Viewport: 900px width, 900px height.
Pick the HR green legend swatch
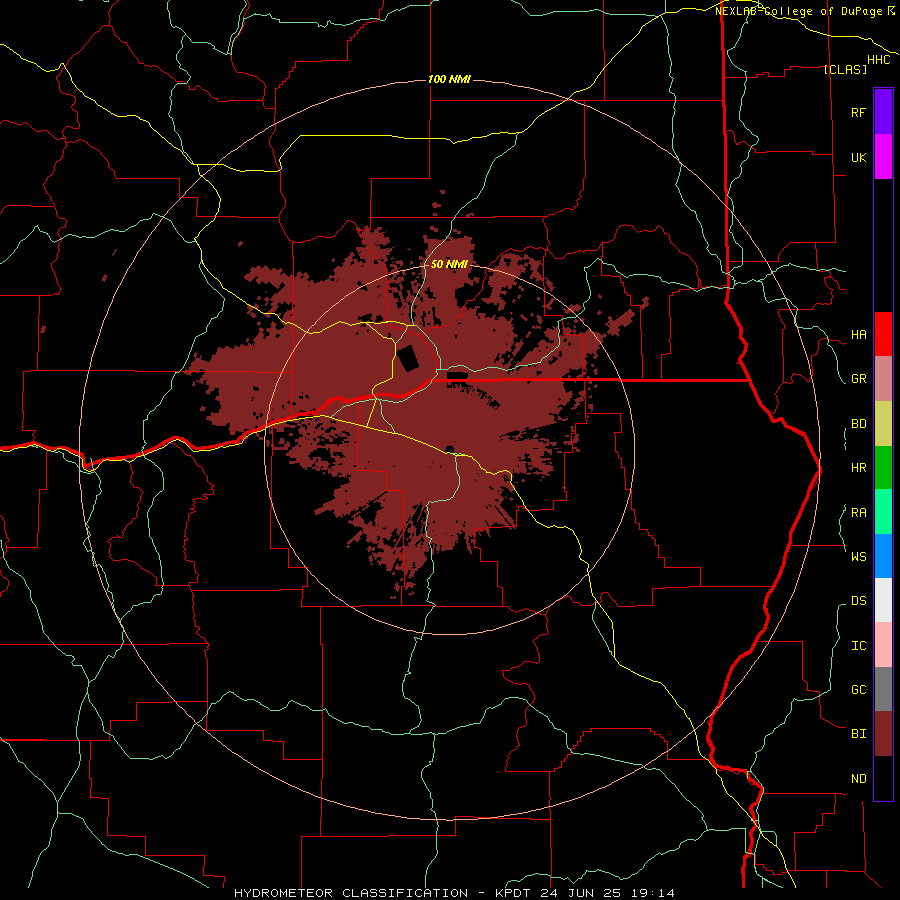pyautogui.click(x=883, y=468)
